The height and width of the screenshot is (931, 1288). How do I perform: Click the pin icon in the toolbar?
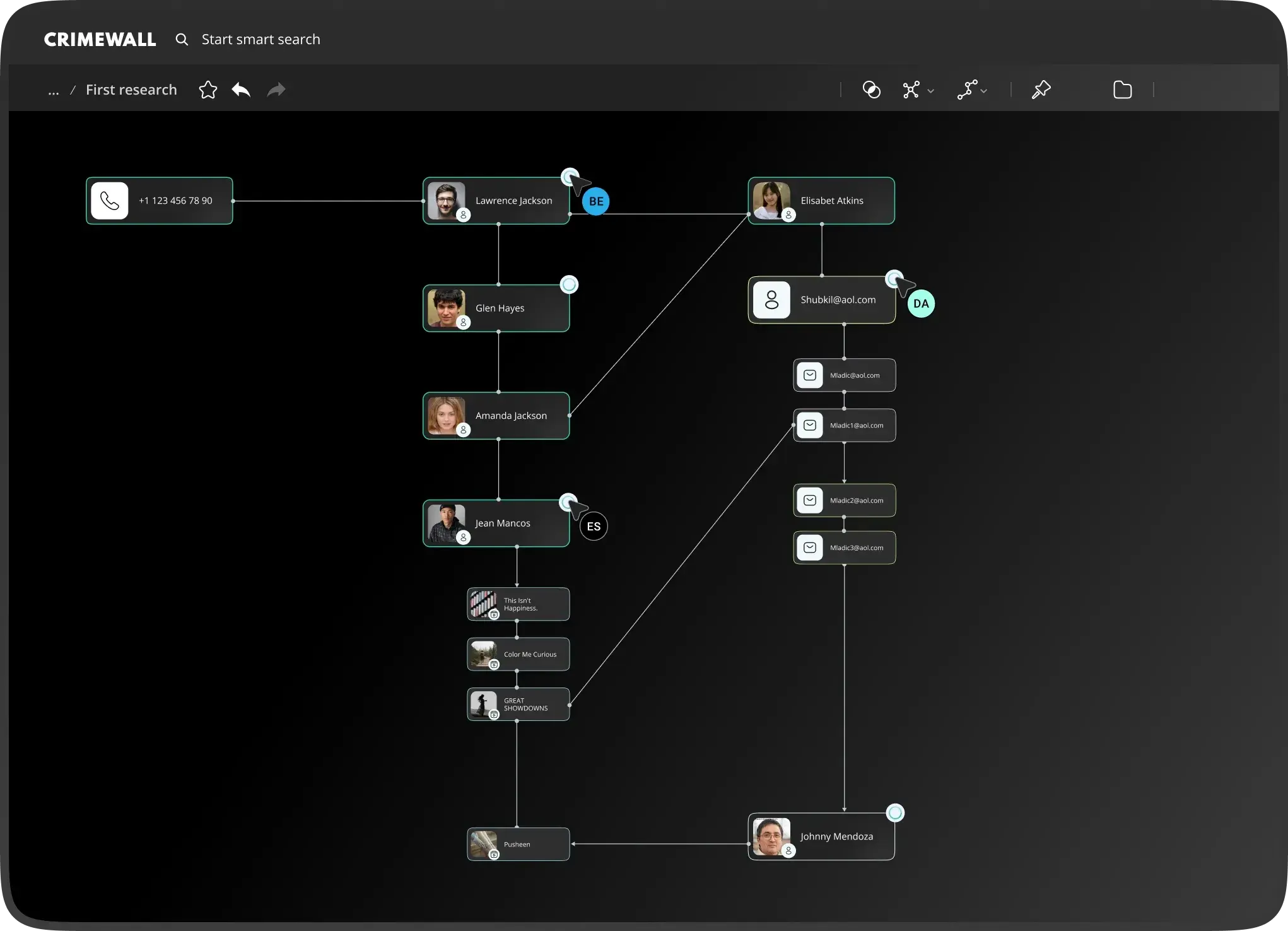point(1041,90)
